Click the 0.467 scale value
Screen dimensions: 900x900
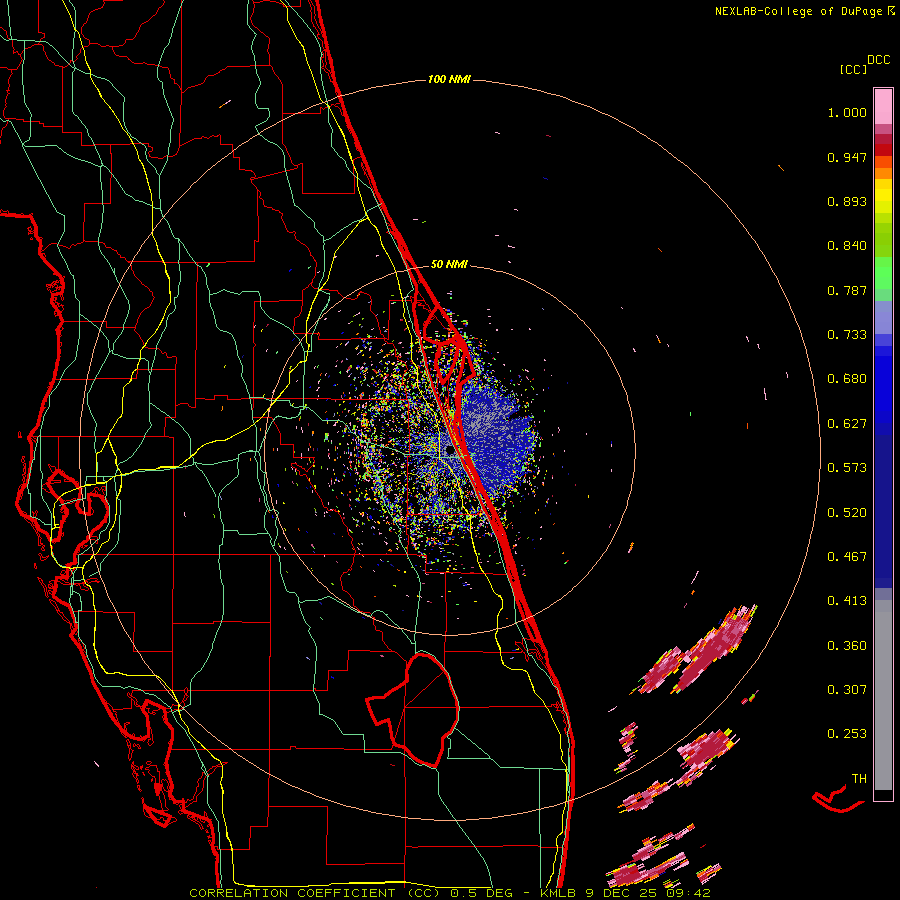point(847,557)
